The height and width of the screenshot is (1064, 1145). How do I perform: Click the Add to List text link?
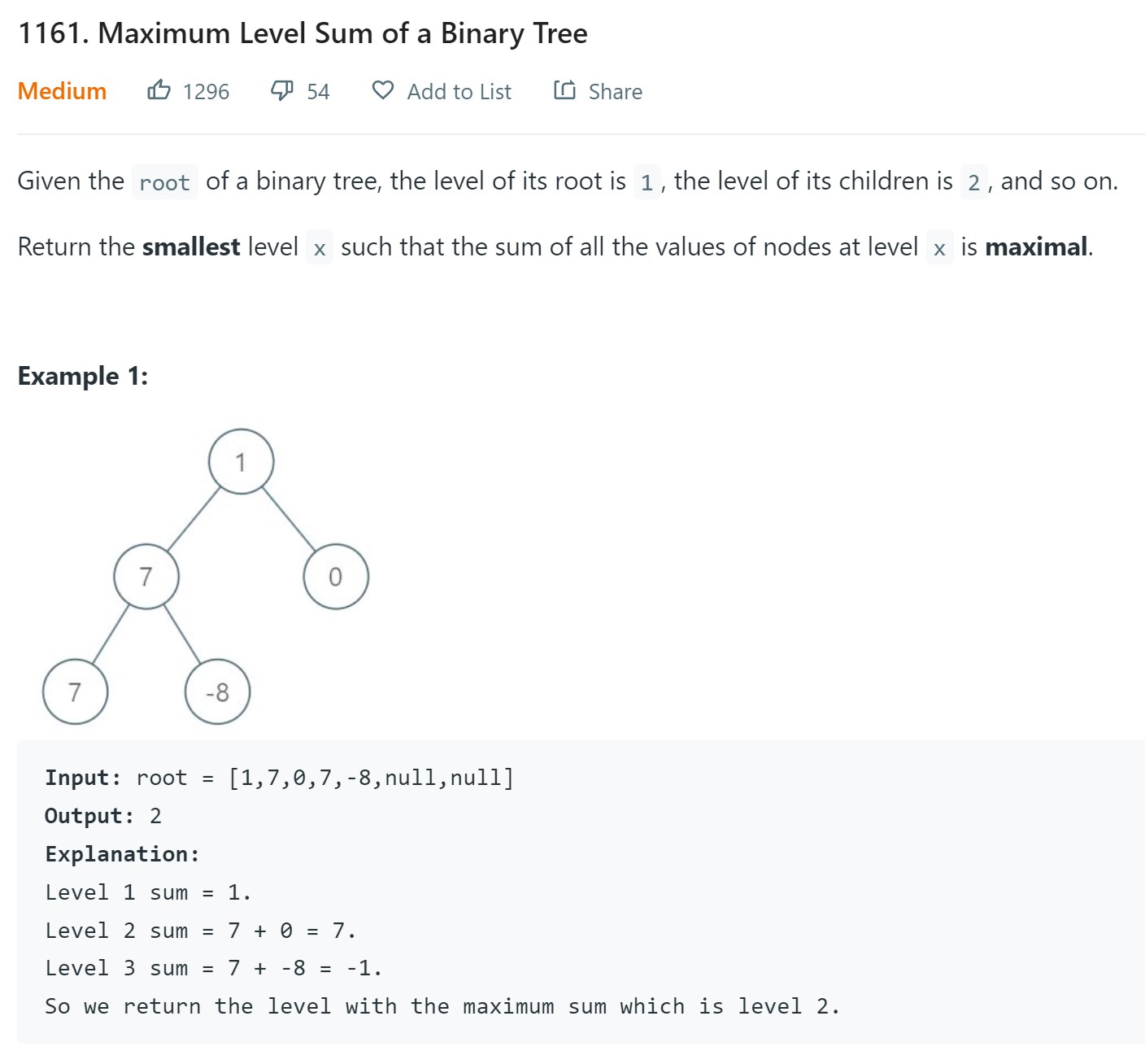click(459, 92)
